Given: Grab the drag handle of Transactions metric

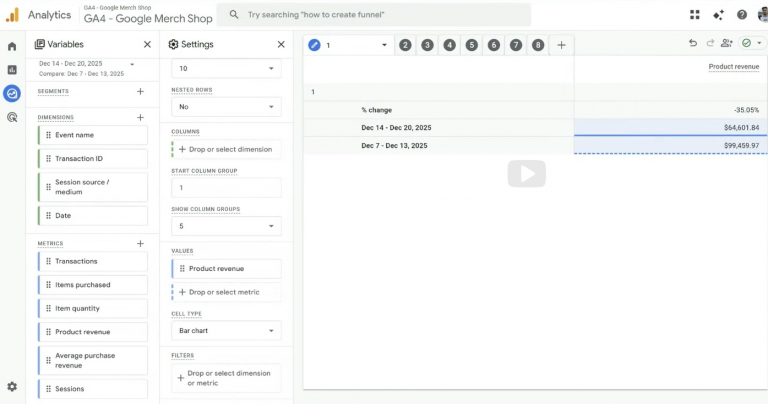Looking at the screenshot, I should [48, 261].
